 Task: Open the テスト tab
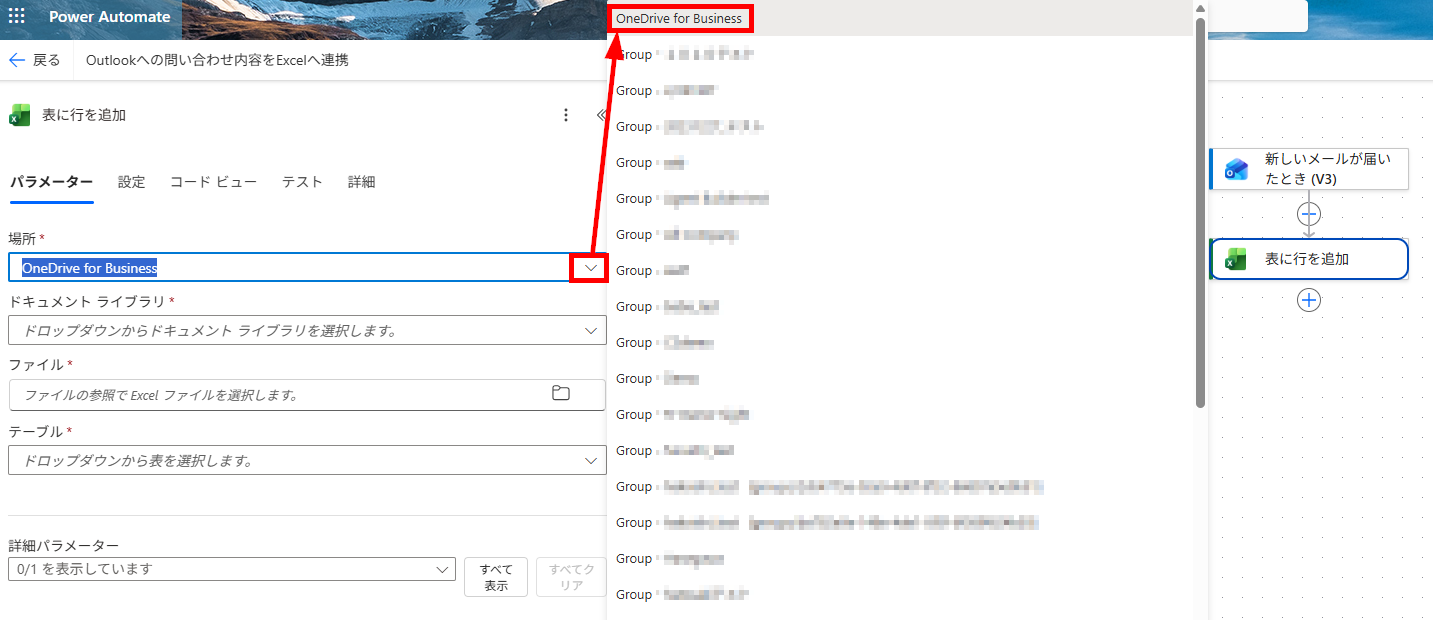coord(302,182)
